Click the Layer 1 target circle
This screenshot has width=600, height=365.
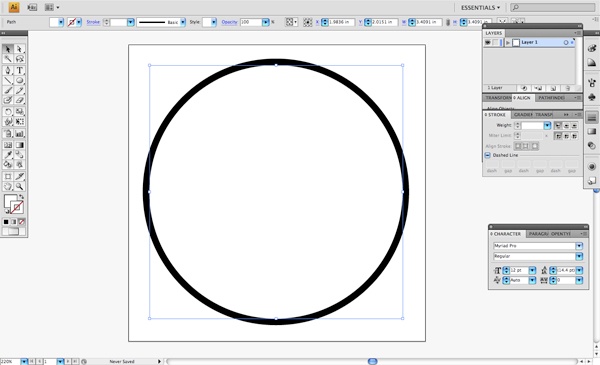click(566, 42)
